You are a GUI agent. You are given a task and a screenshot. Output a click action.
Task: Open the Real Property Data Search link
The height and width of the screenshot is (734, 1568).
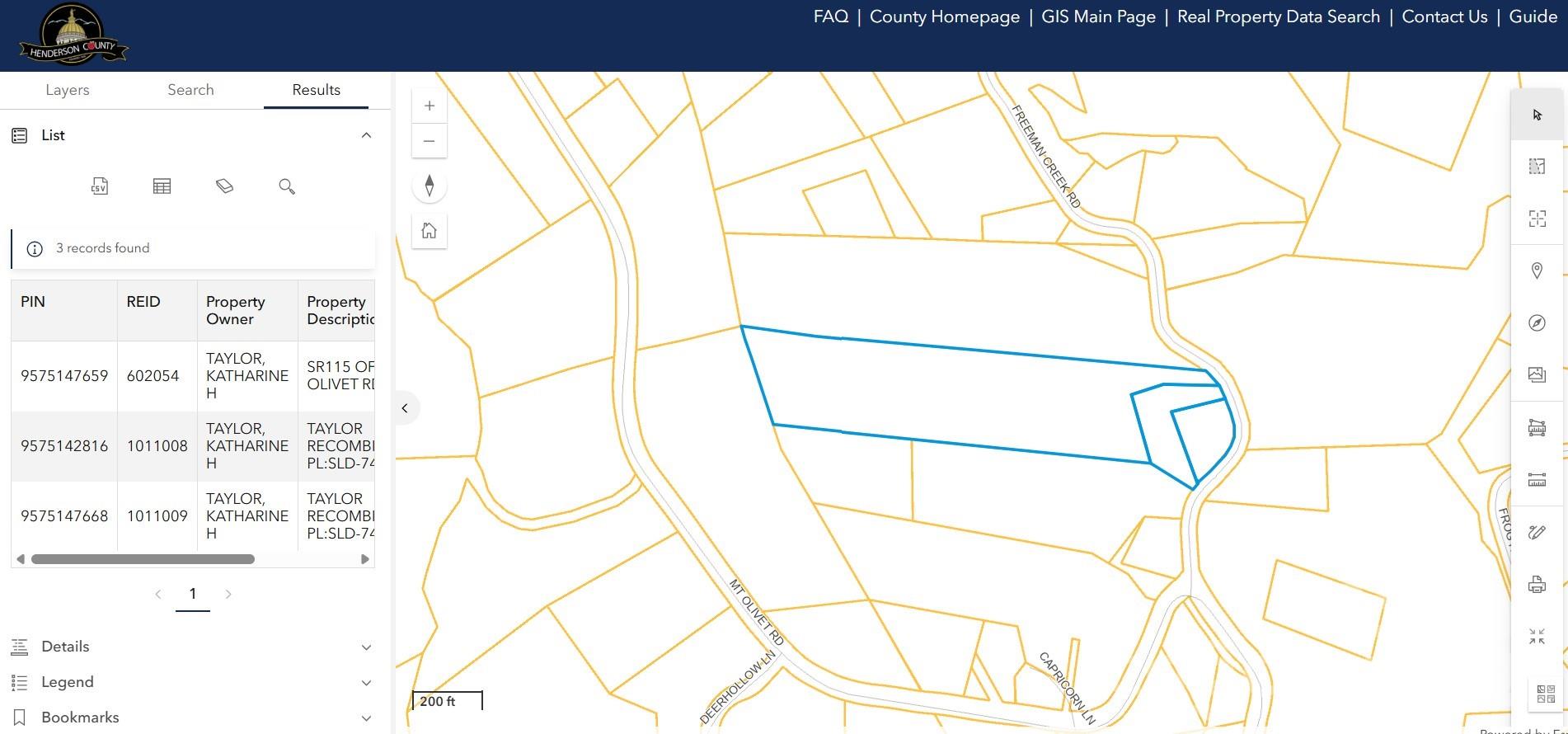[x=1278, y=16]
